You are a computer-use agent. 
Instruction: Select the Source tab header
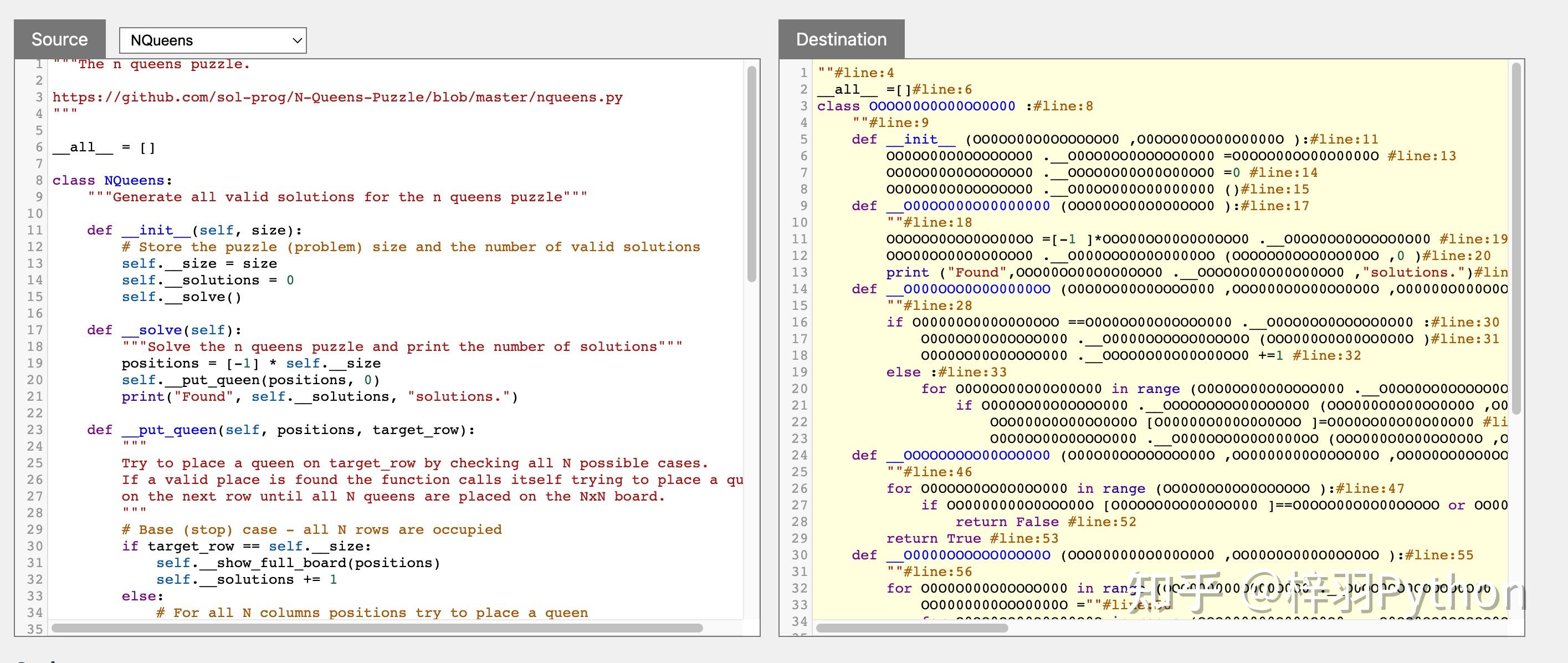click(60, 39)
